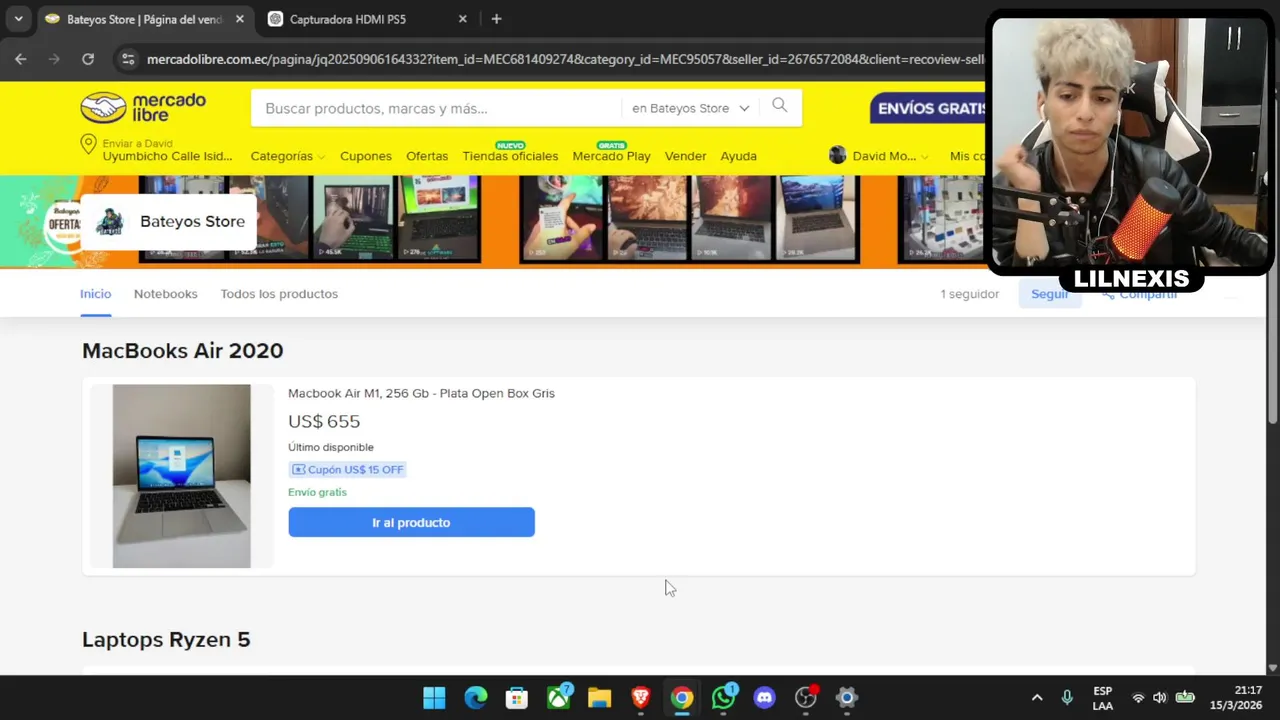Viewport: 1280px width, 720px height.
Task: Open the Cupones link
Action: coord(366,156)
